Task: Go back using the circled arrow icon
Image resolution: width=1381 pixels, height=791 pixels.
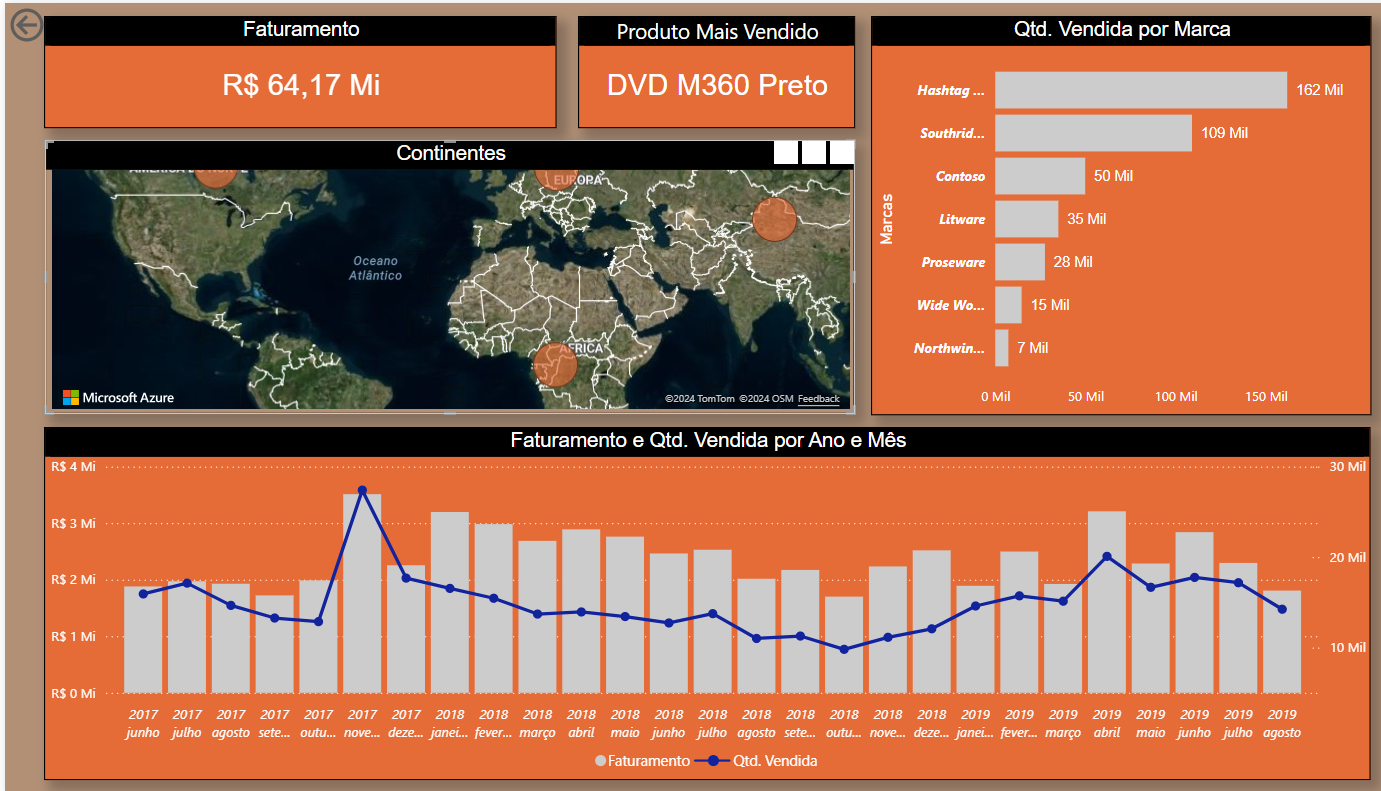Action: pos(25,25)
